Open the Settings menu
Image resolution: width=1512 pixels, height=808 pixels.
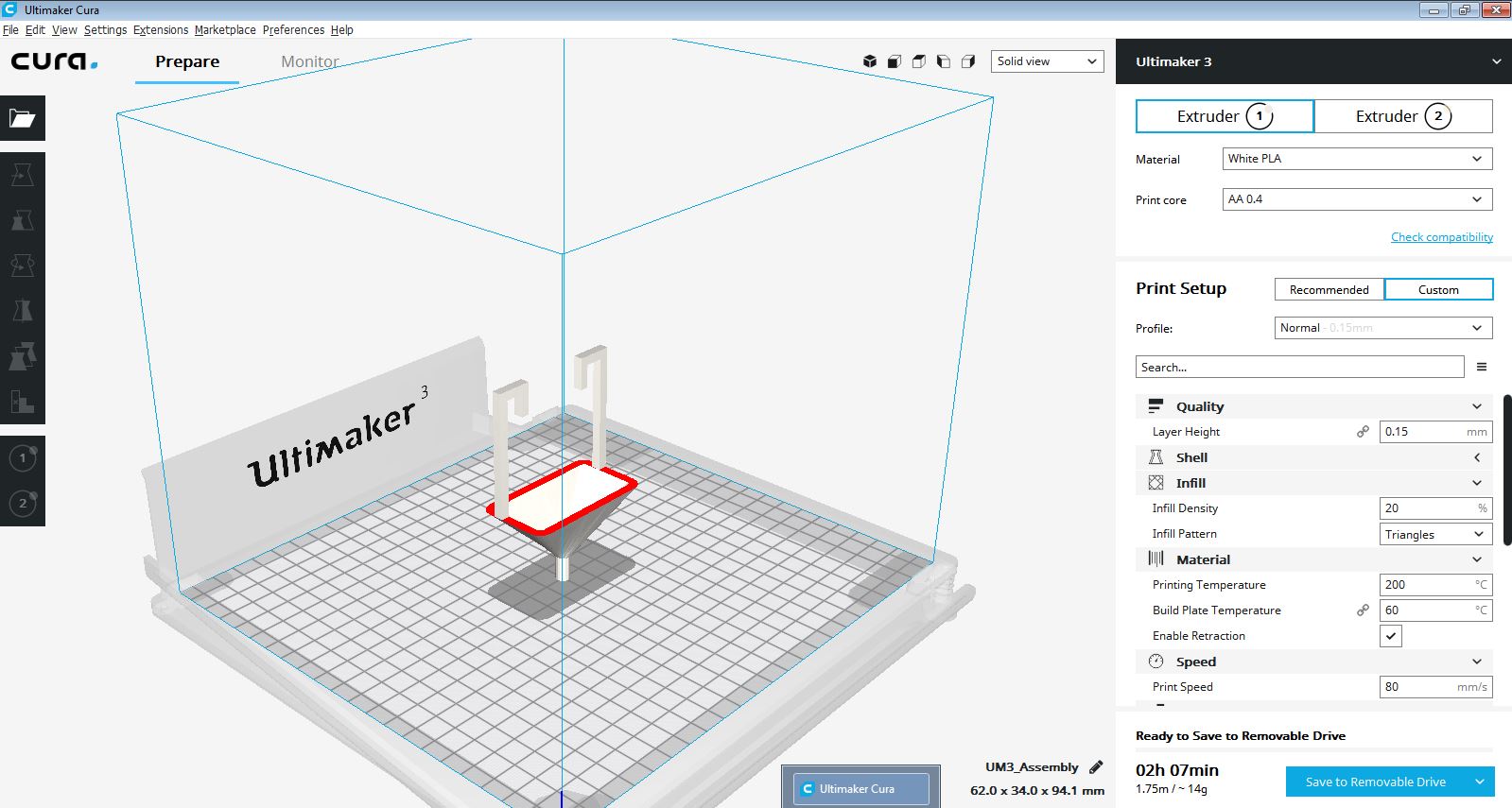pyautogui.click(x=105, y=30)
